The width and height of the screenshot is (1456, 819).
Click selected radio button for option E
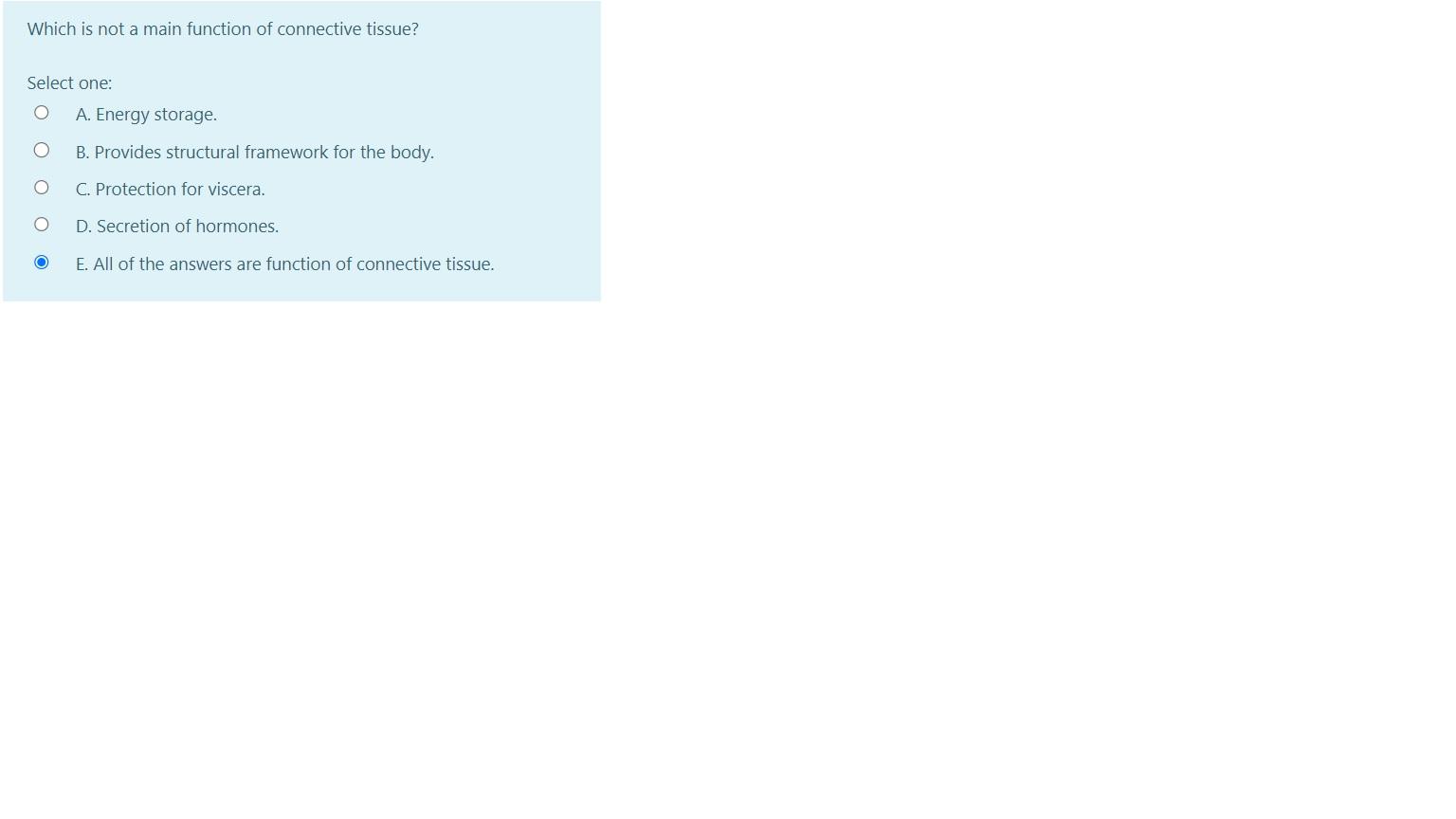click(42, 263)
